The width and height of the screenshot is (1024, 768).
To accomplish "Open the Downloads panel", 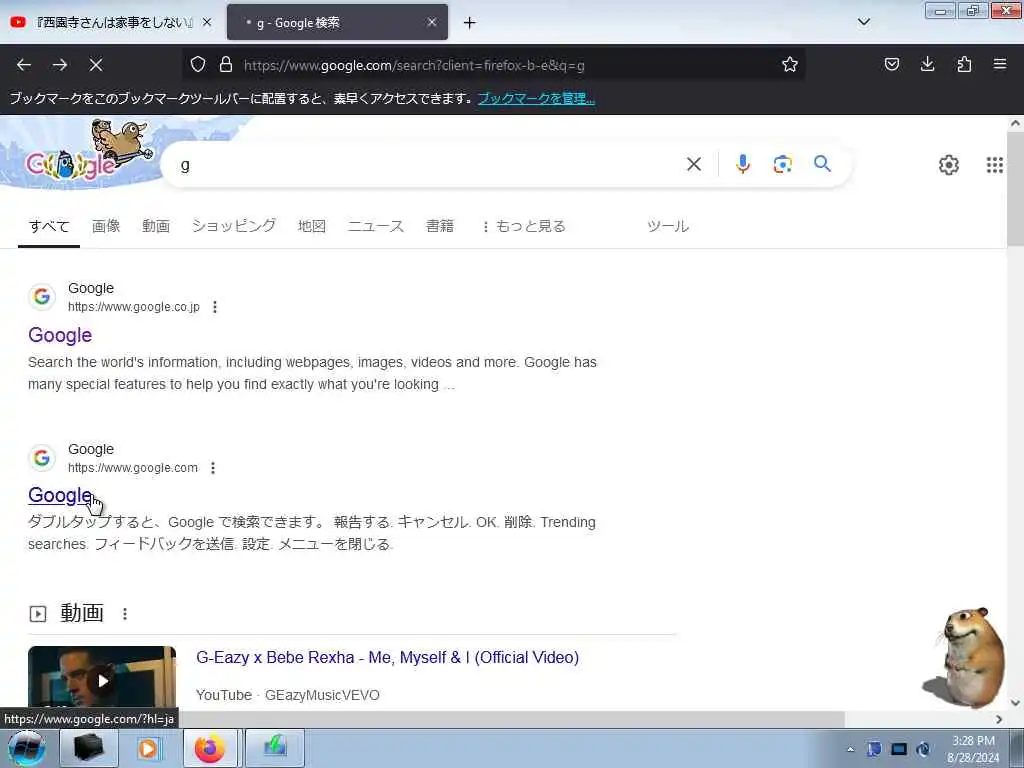I will (x=927, y=64).
